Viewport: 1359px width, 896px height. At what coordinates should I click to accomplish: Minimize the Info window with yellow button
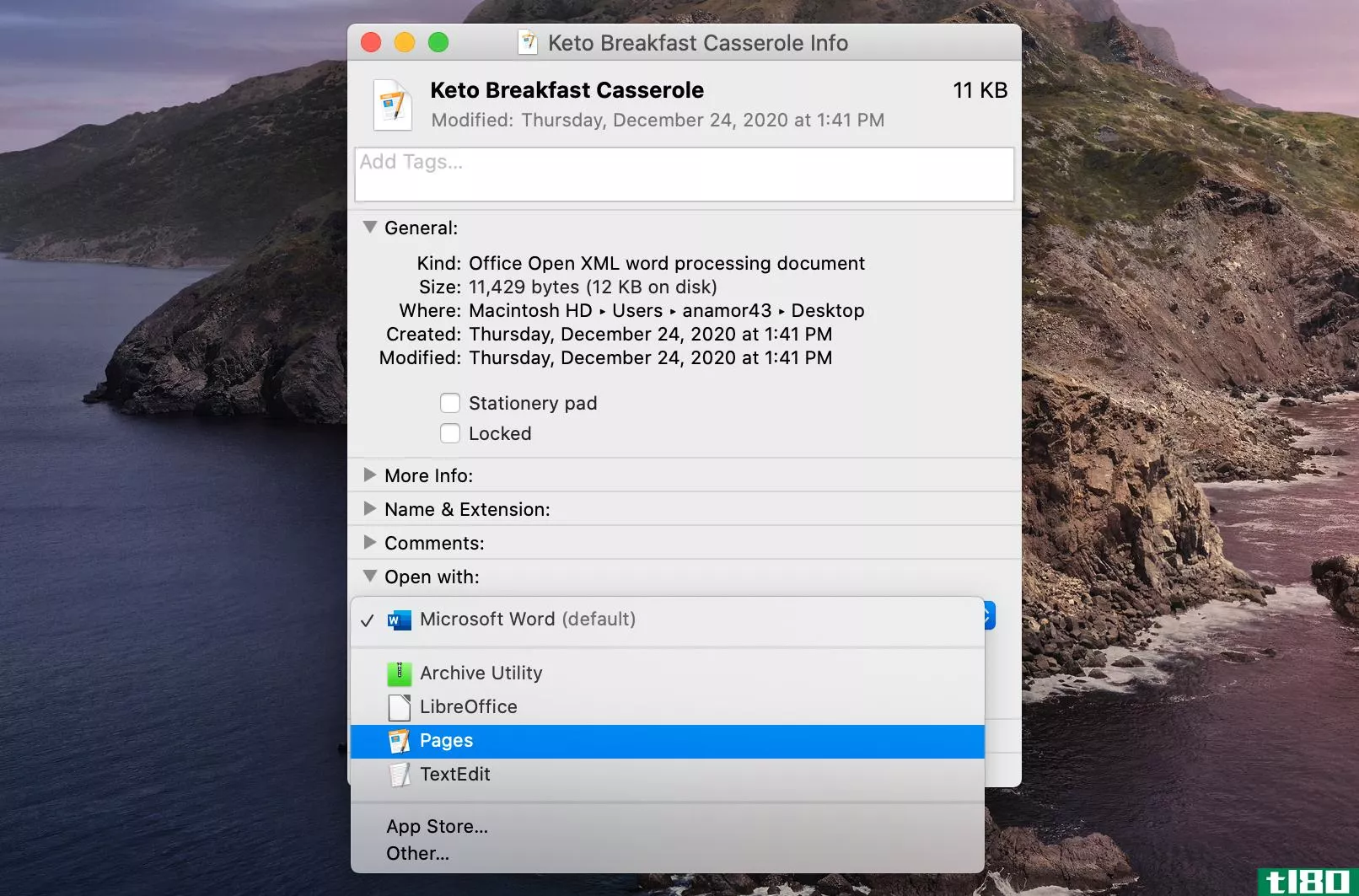(x=405, y=42)
